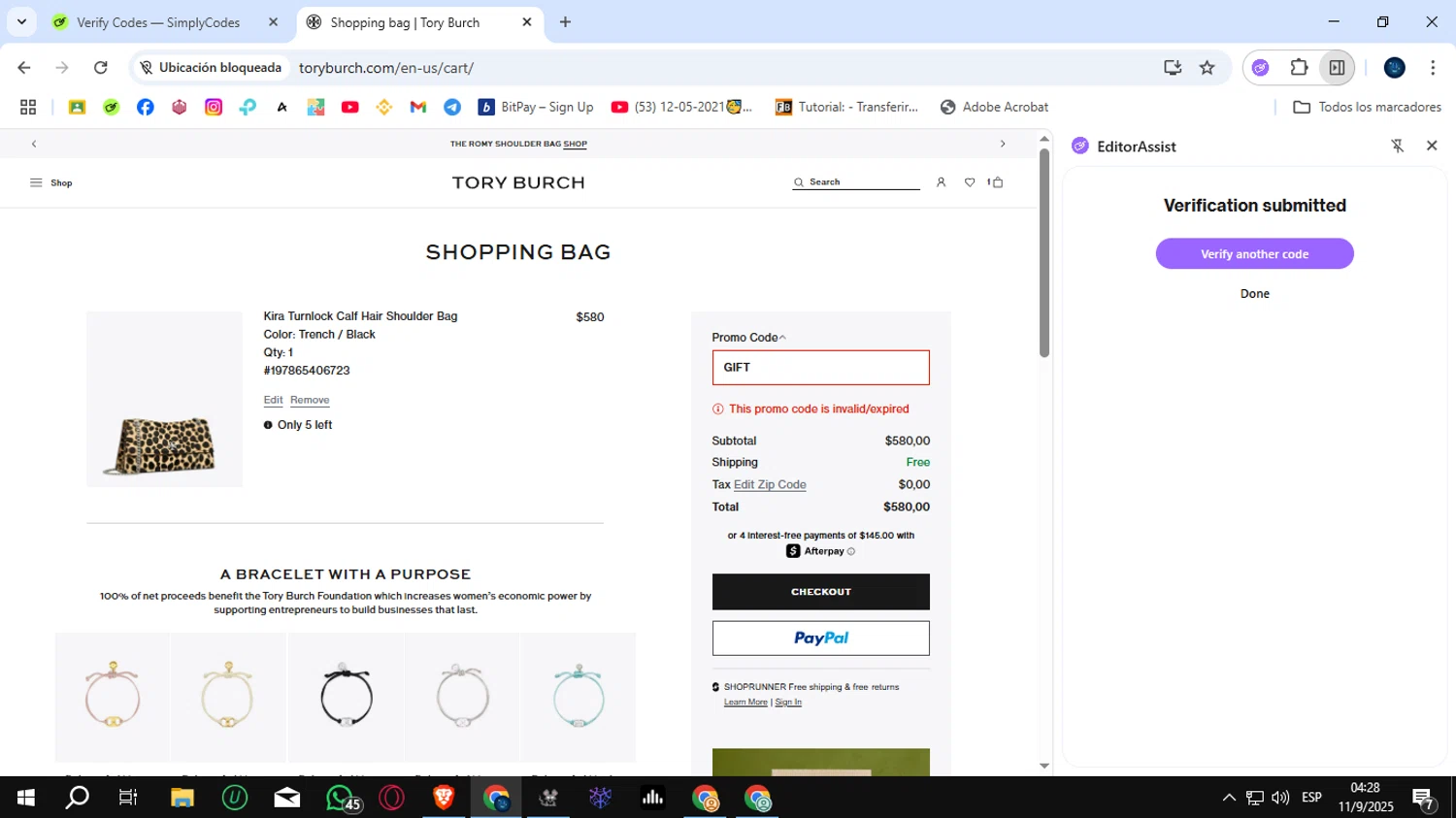This screenshot has width=1456, height=818.
Task: Open the Facebook bookmark
Action: coord(145,107)
